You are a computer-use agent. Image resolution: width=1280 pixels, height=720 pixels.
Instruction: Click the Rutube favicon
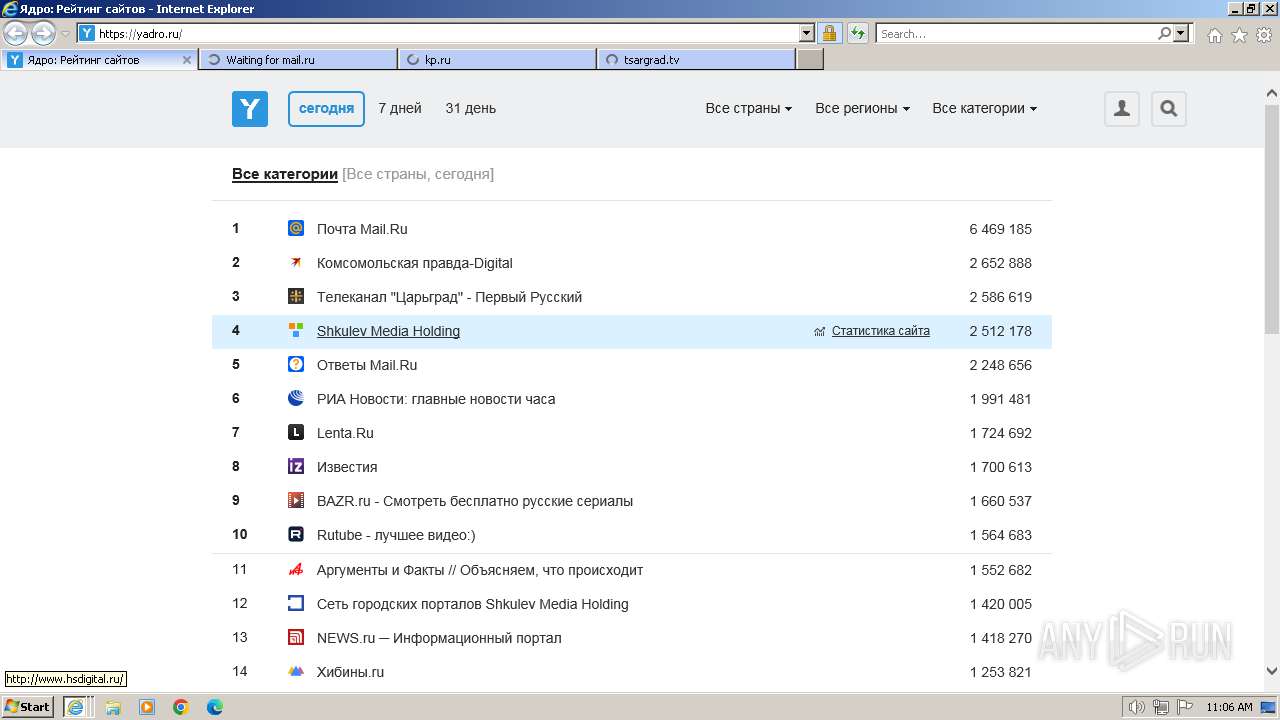(x=296, y=534)
